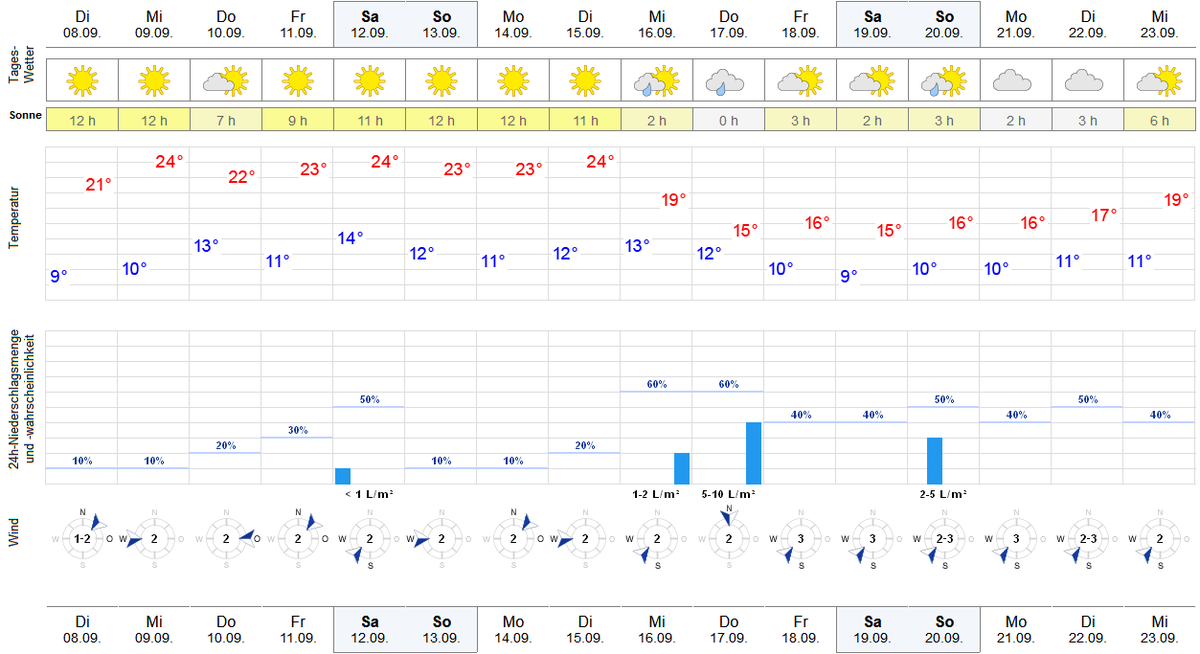Viewport: 1200px width, 654px height.
Task: Click the sun icon for So 13.09.
Action: coord(441,80)
